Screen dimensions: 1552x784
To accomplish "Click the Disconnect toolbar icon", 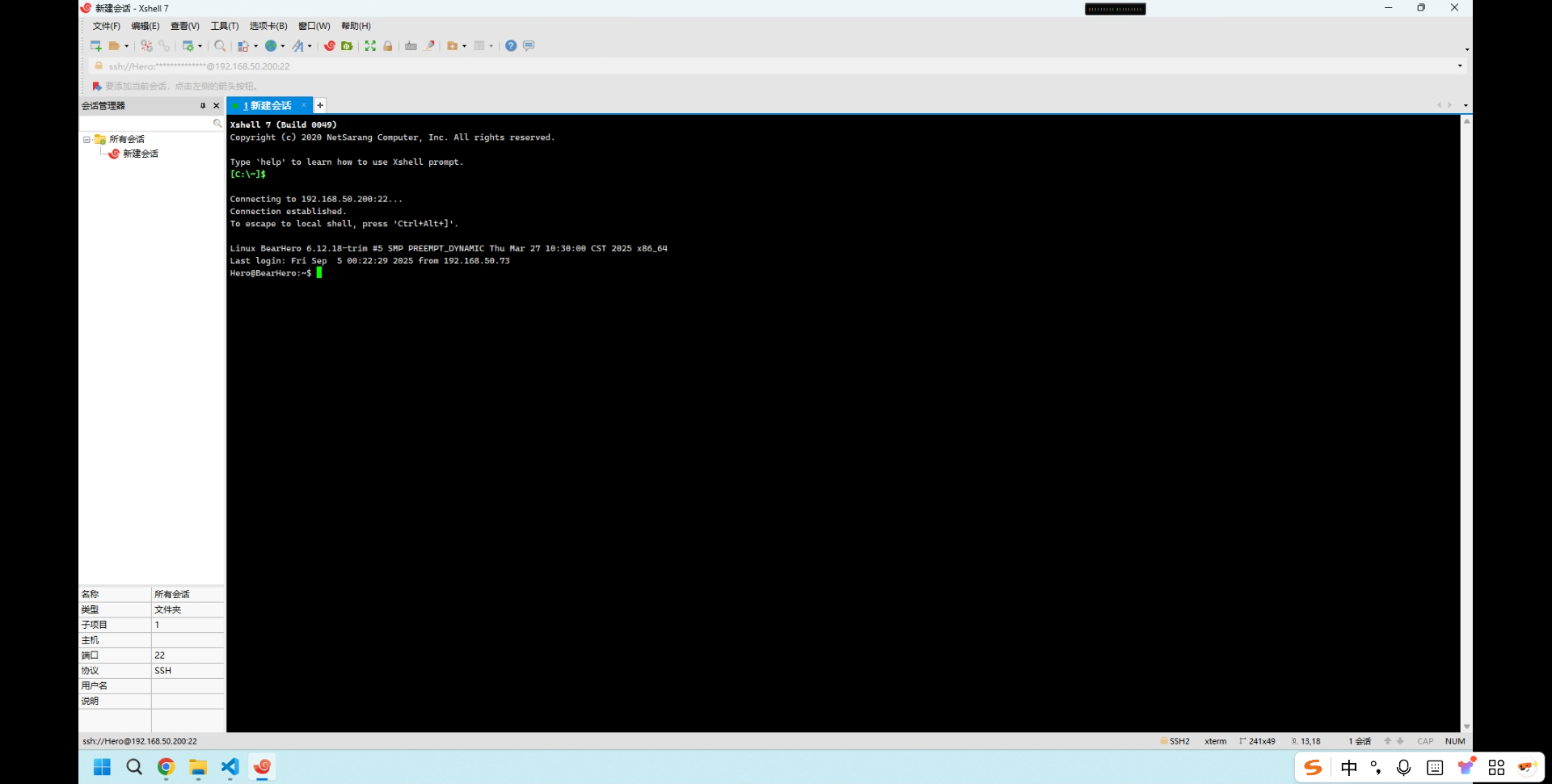I will (146, 46).
